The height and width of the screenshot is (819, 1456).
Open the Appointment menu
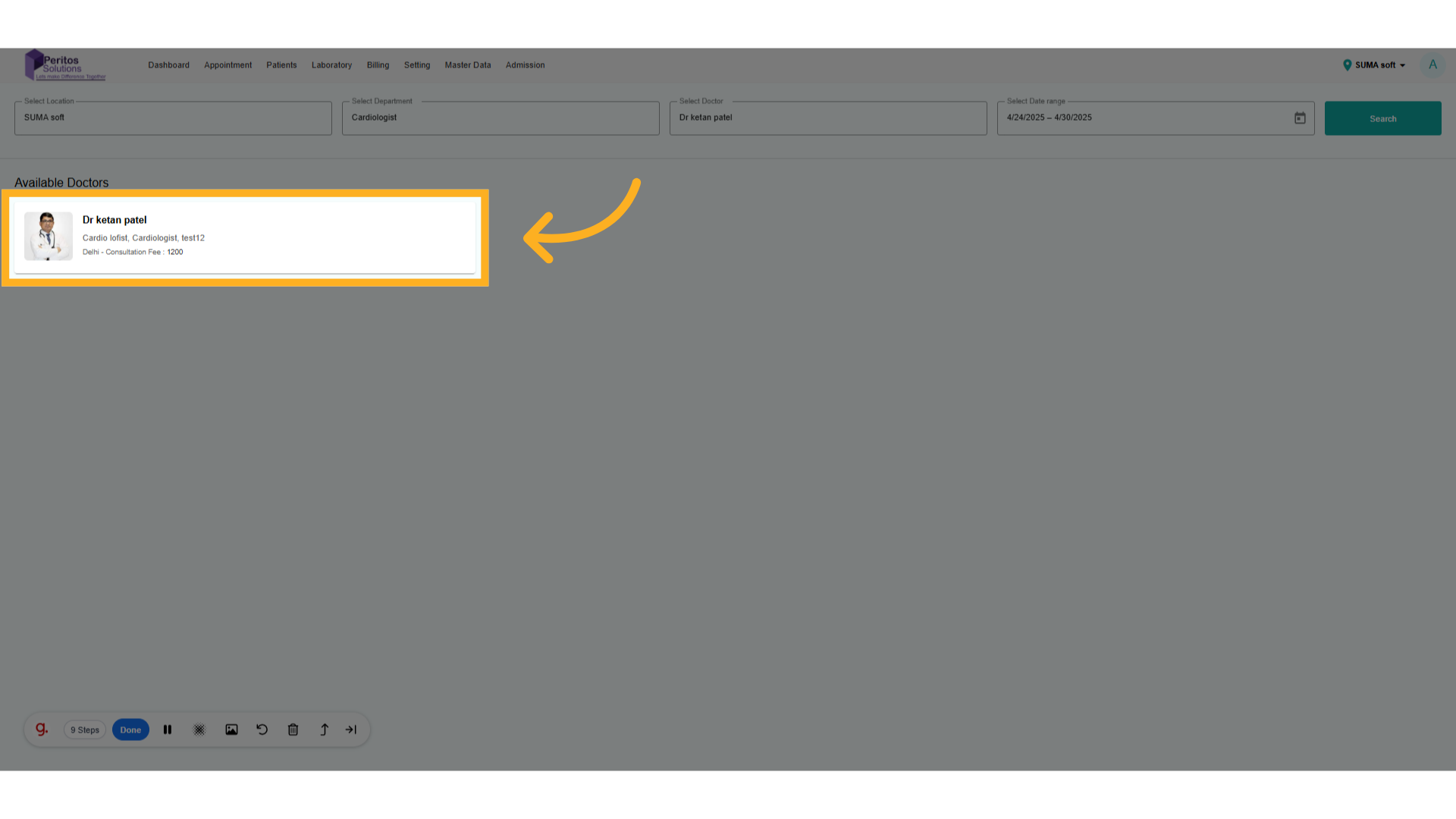coord(227,65)
